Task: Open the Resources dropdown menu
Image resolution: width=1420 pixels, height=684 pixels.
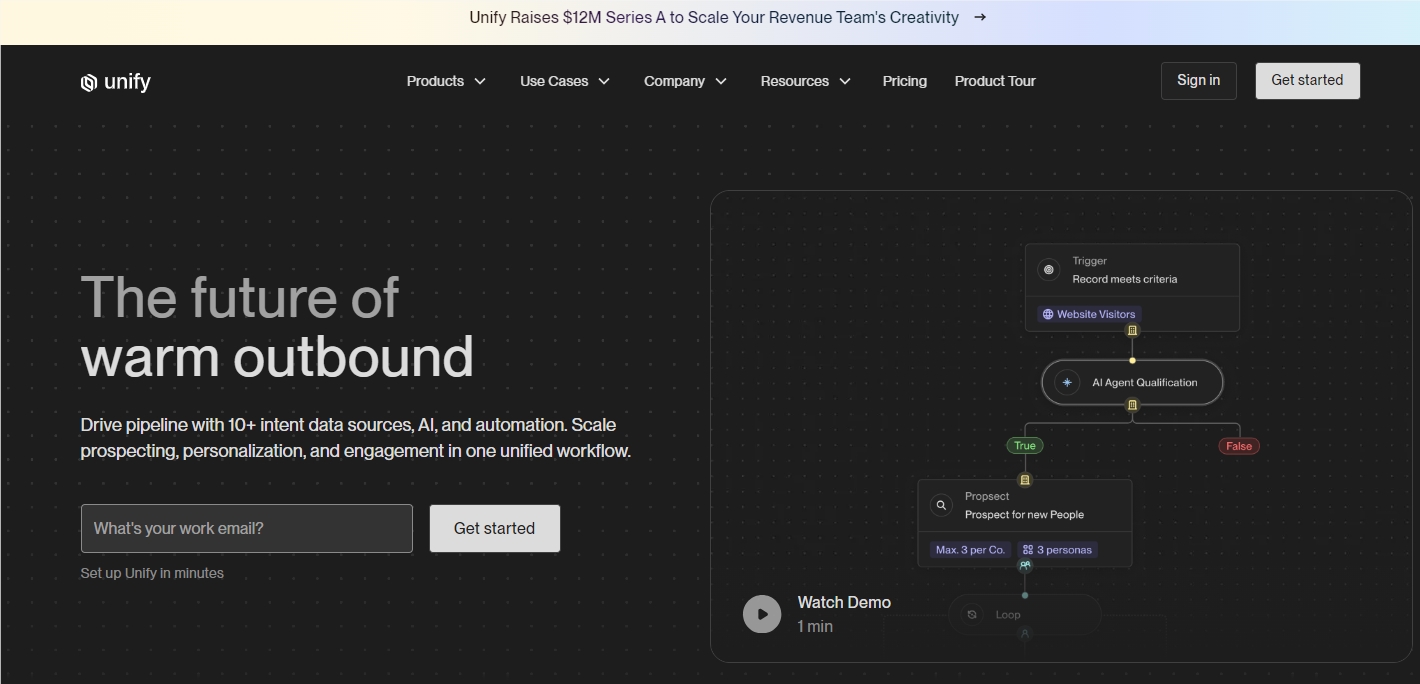Action: tap(805, 81)
